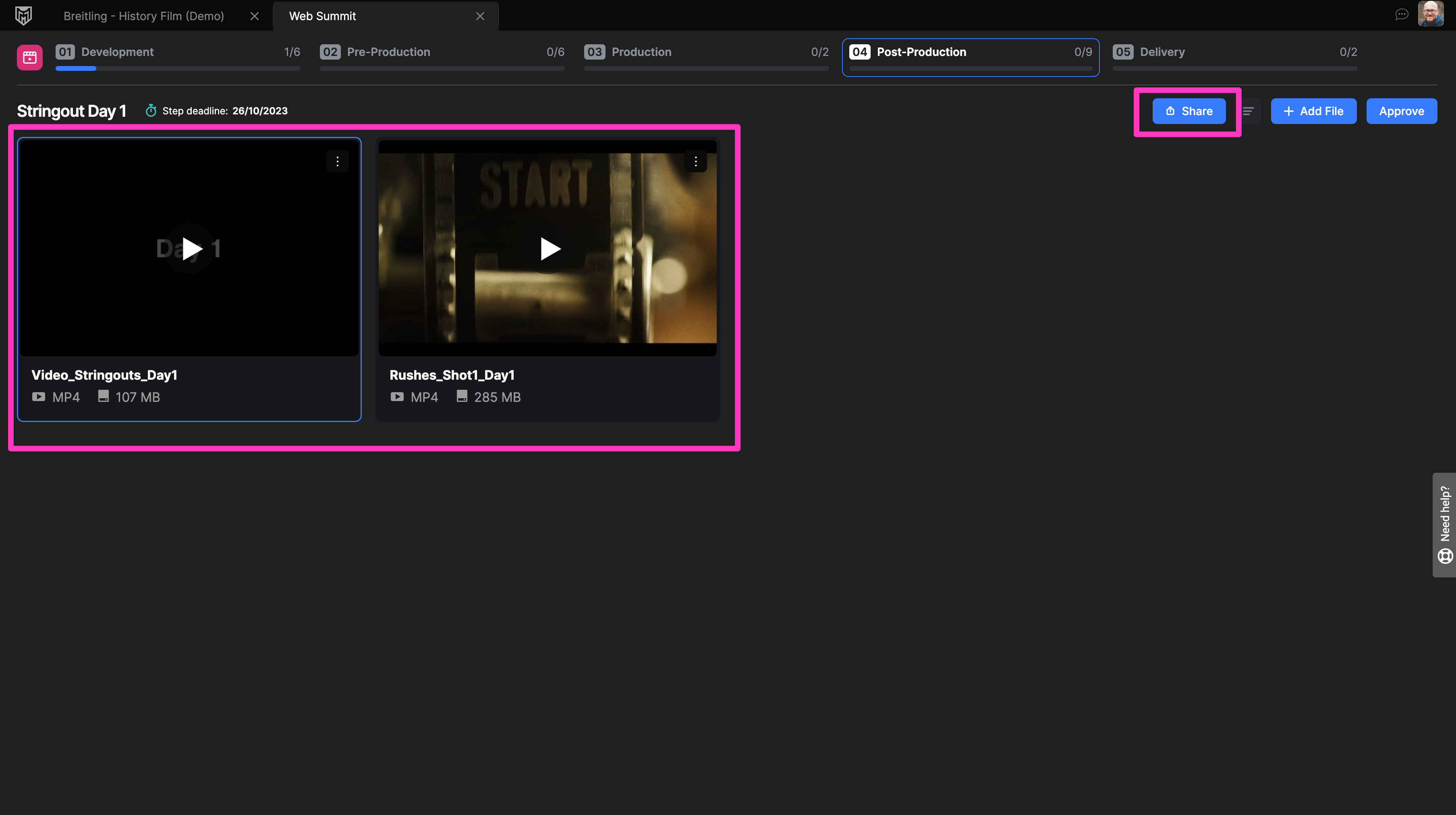Open options menu for Video_Stringouts_Day1
Viewport: 1456px width, 815px height.
338,161
